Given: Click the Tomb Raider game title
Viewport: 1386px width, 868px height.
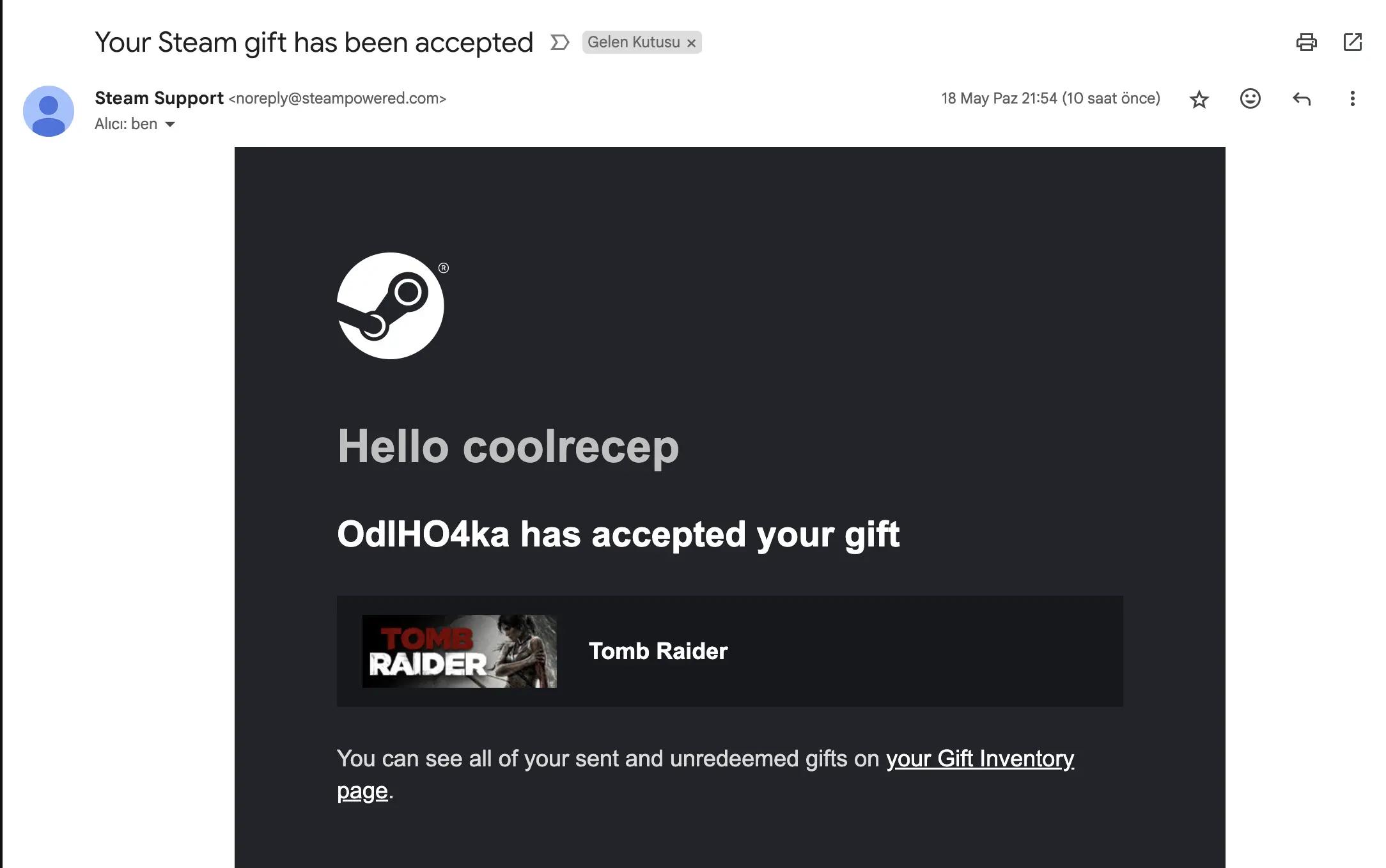Looking at the screenshot, I should point(658,651).
